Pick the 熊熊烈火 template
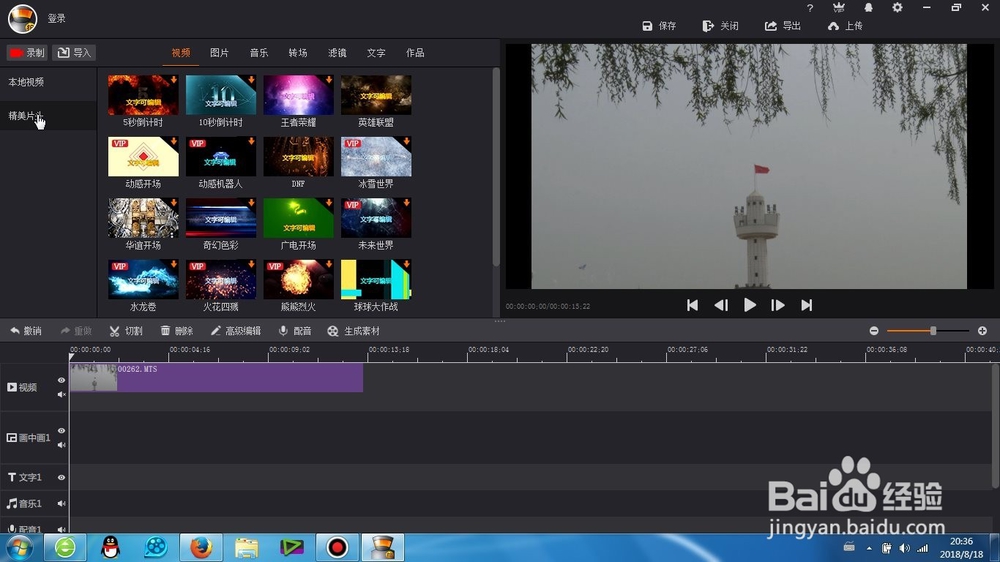Image resolution: width=1000 pixels, height=562 pixels. click(x=298, y=279)
